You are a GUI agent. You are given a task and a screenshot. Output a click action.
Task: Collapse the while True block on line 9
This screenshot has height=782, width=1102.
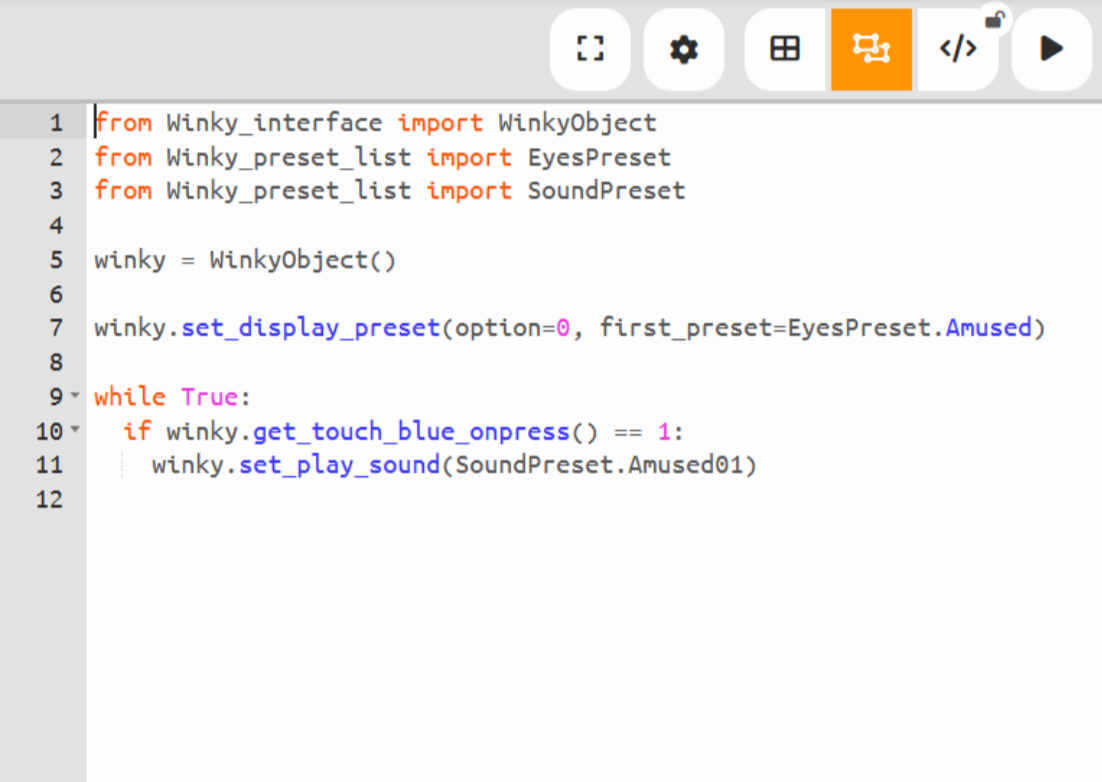[75, 397]
